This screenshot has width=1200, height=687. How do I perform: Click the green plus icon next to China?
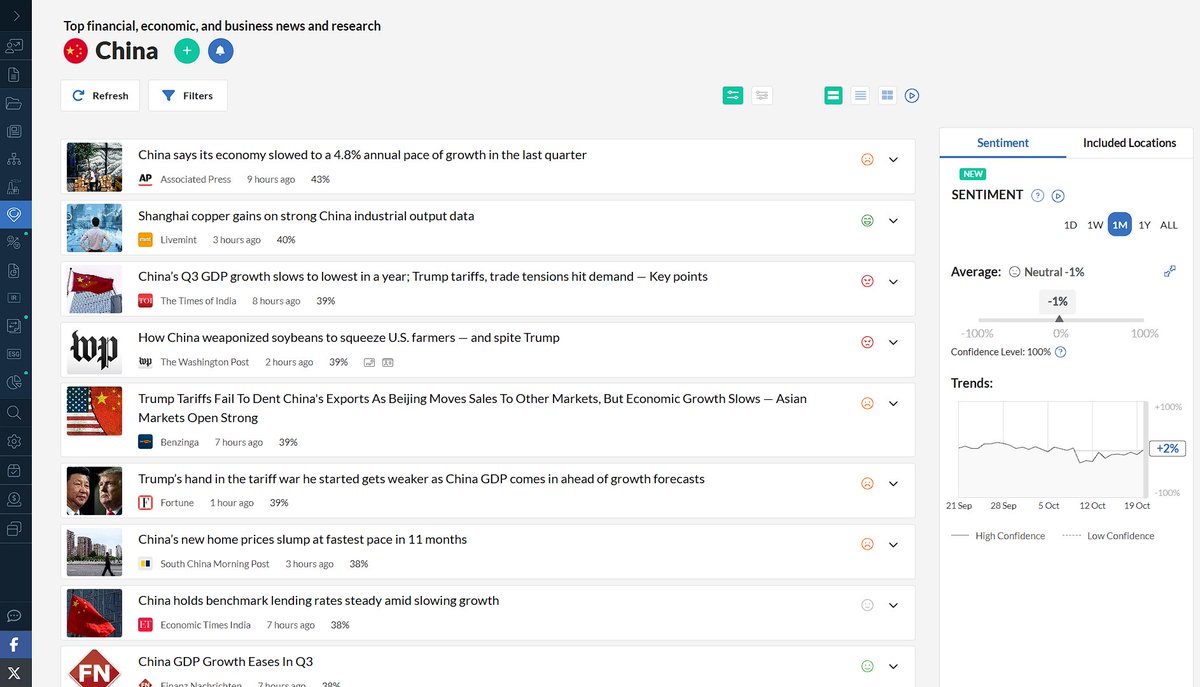pyautogui.click(x=186, y=50)
